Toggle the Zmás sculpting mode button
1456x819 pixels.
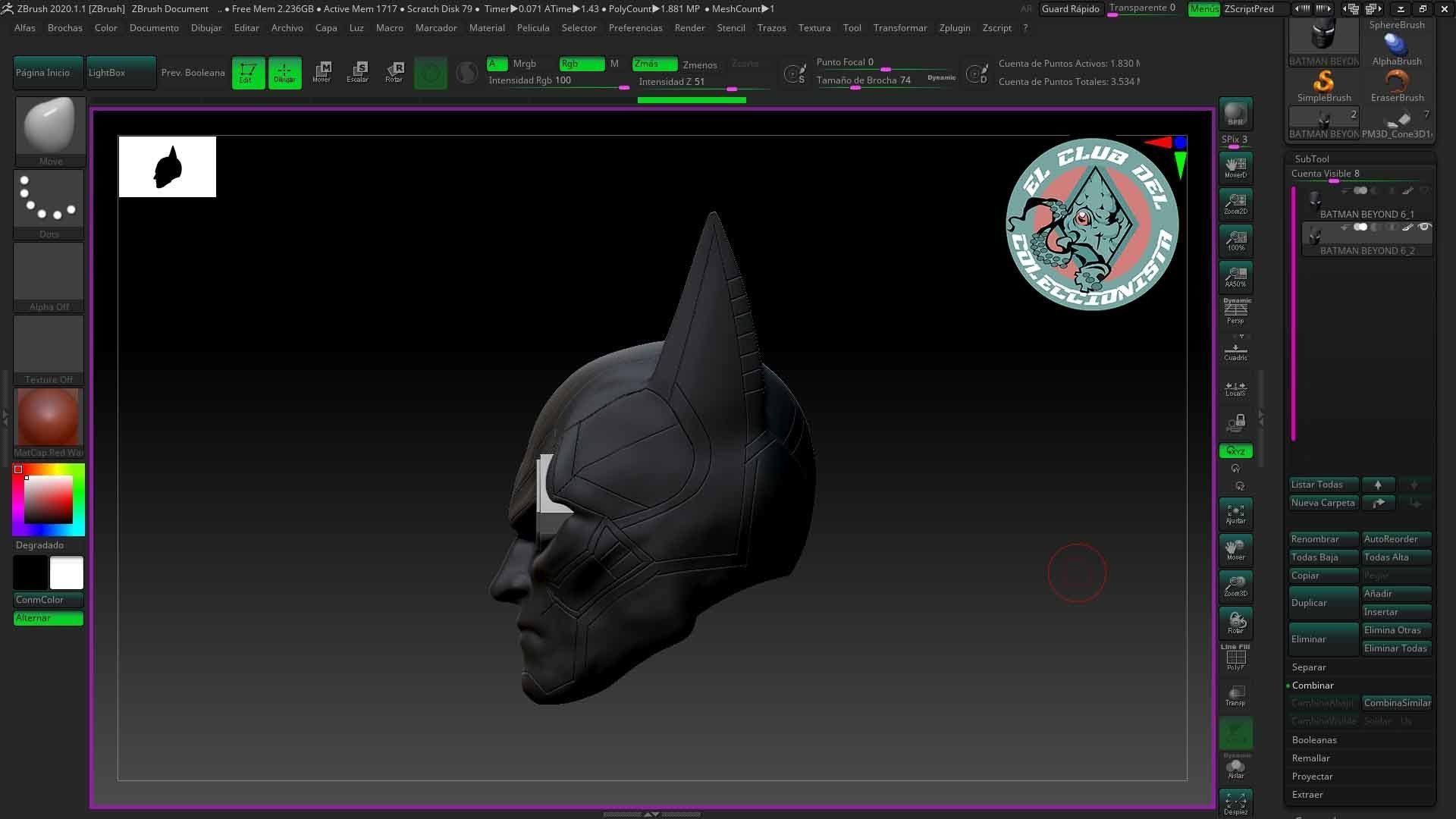tap(654, 64)
